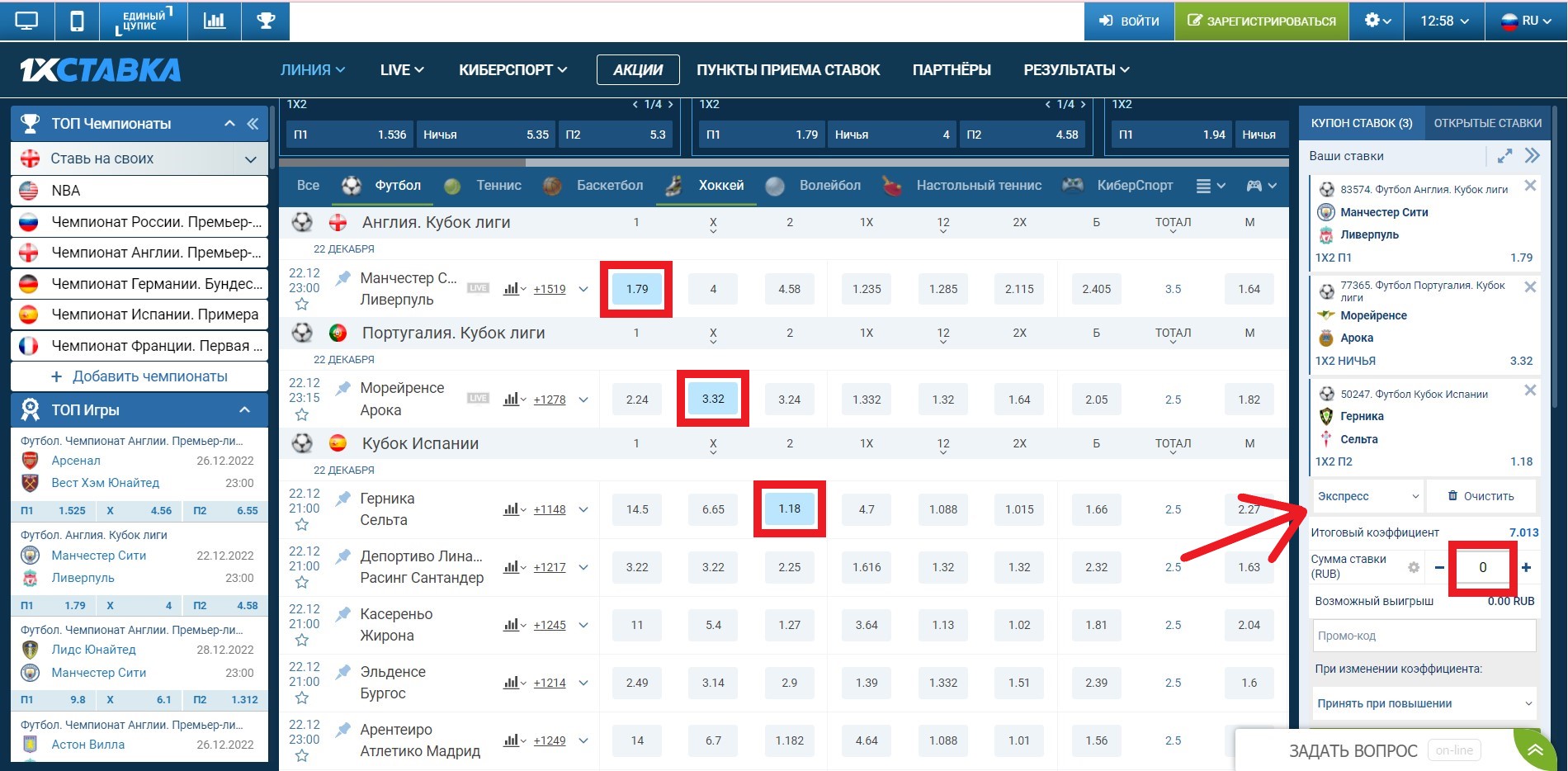The width and height of the screenshot is (1568, 771).
Task: Open the Акции page
Action: click(638, 70)
